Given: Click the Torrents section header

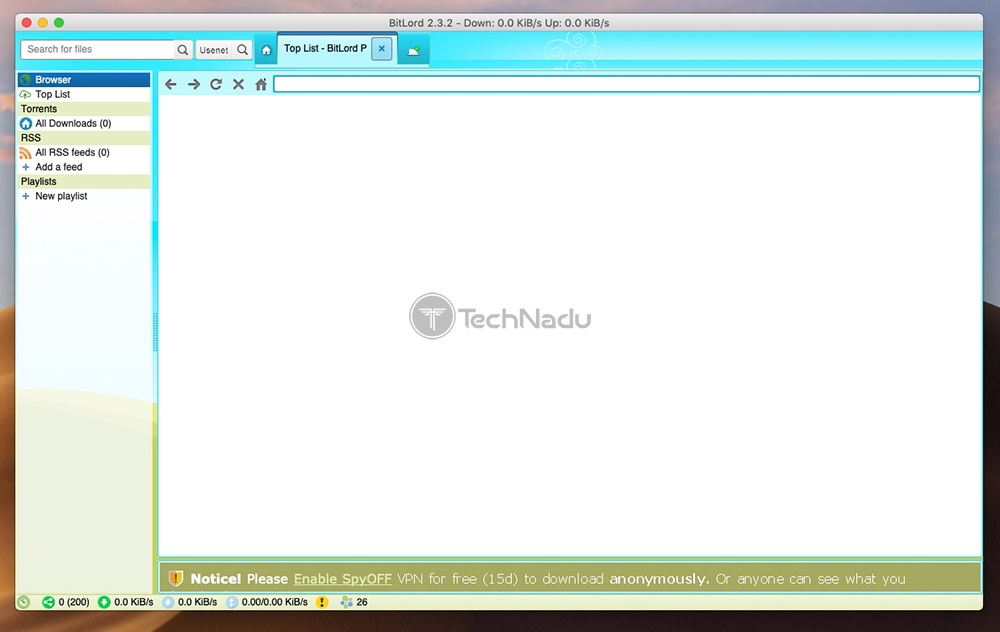Looking at the screenshot, I should (x=84, y=109).
